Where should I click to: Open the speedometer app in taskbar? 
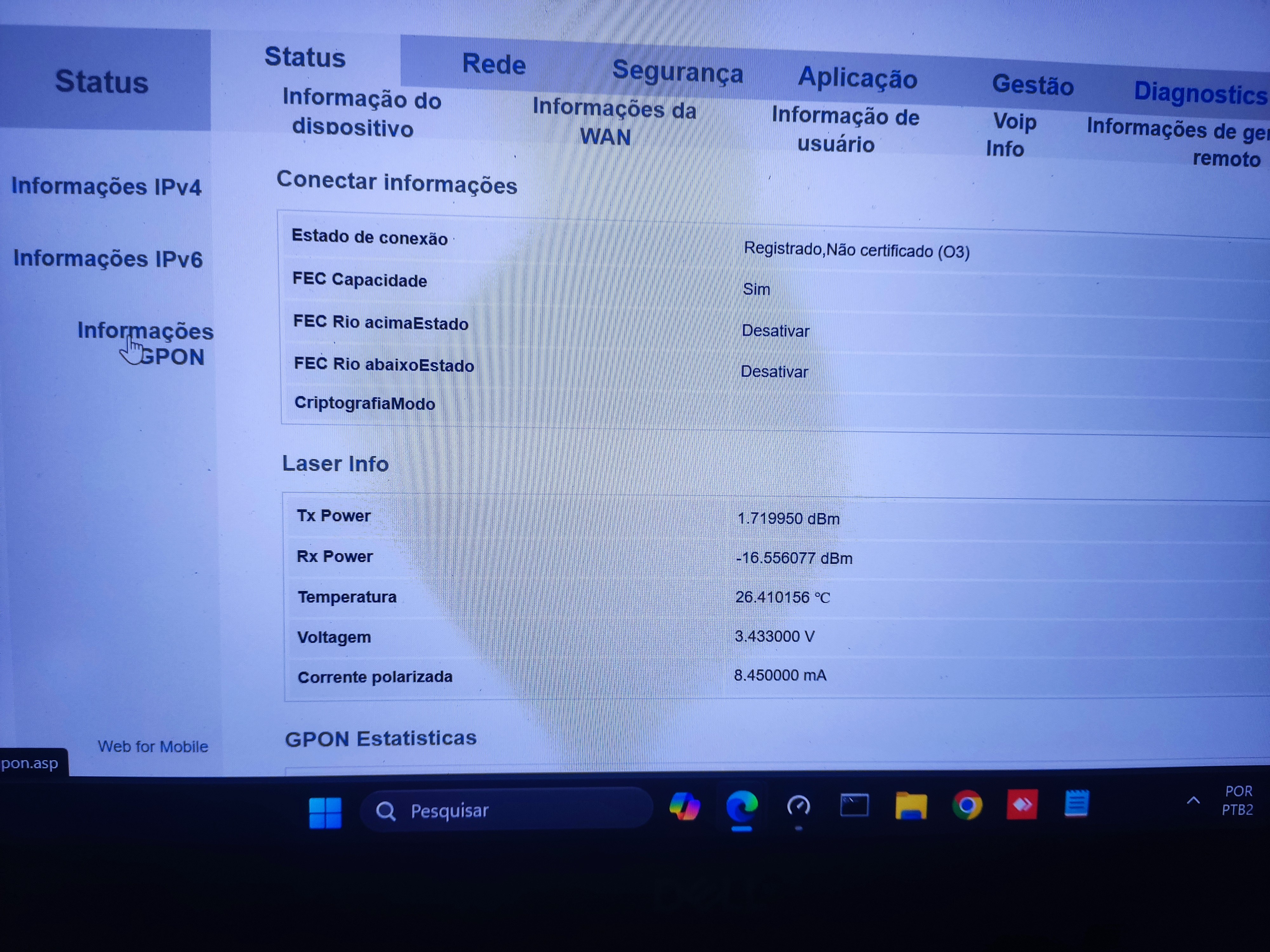tap(798, 806)
